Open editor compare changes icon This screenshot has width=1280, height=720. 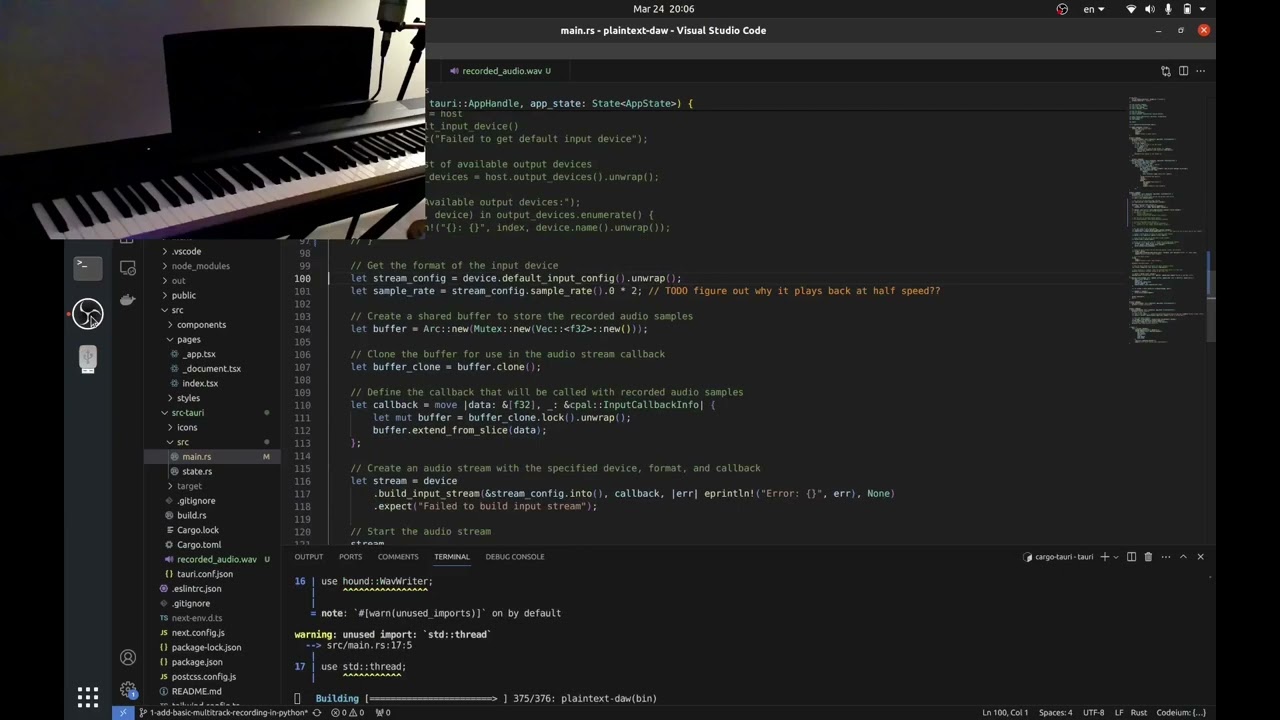[x=1166, y=71]
